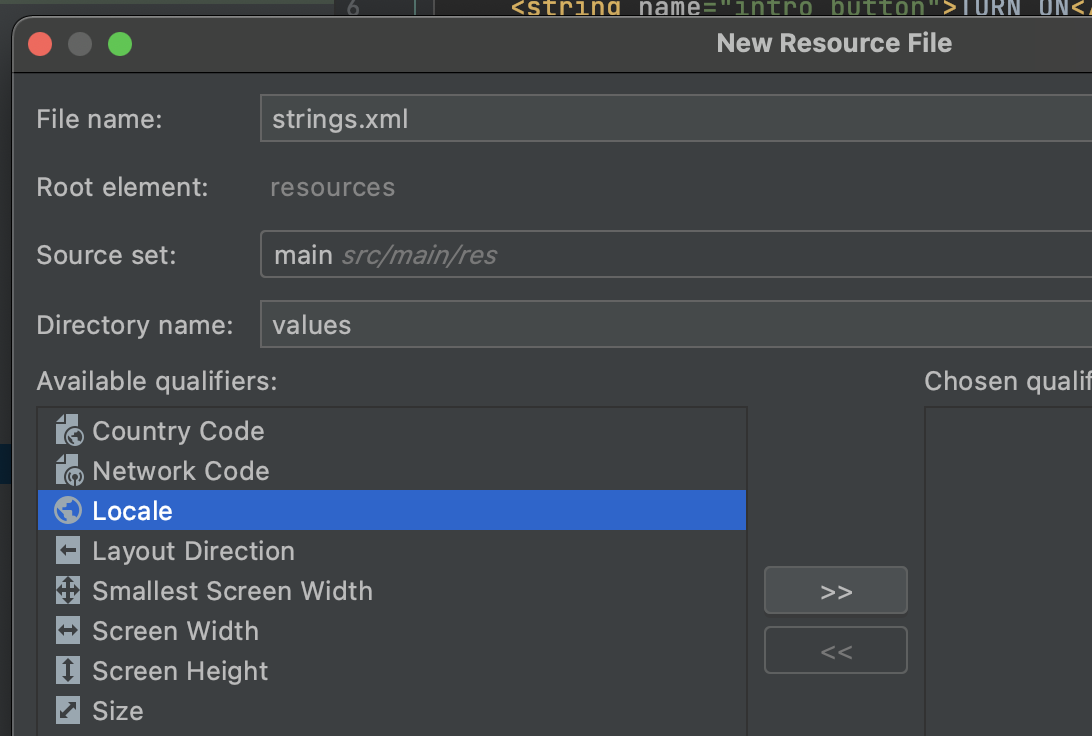The width and height of the screenshot is (1092, 736).
Task: Choose the Smallest Screen Width icon
Action: coord(68,590)
